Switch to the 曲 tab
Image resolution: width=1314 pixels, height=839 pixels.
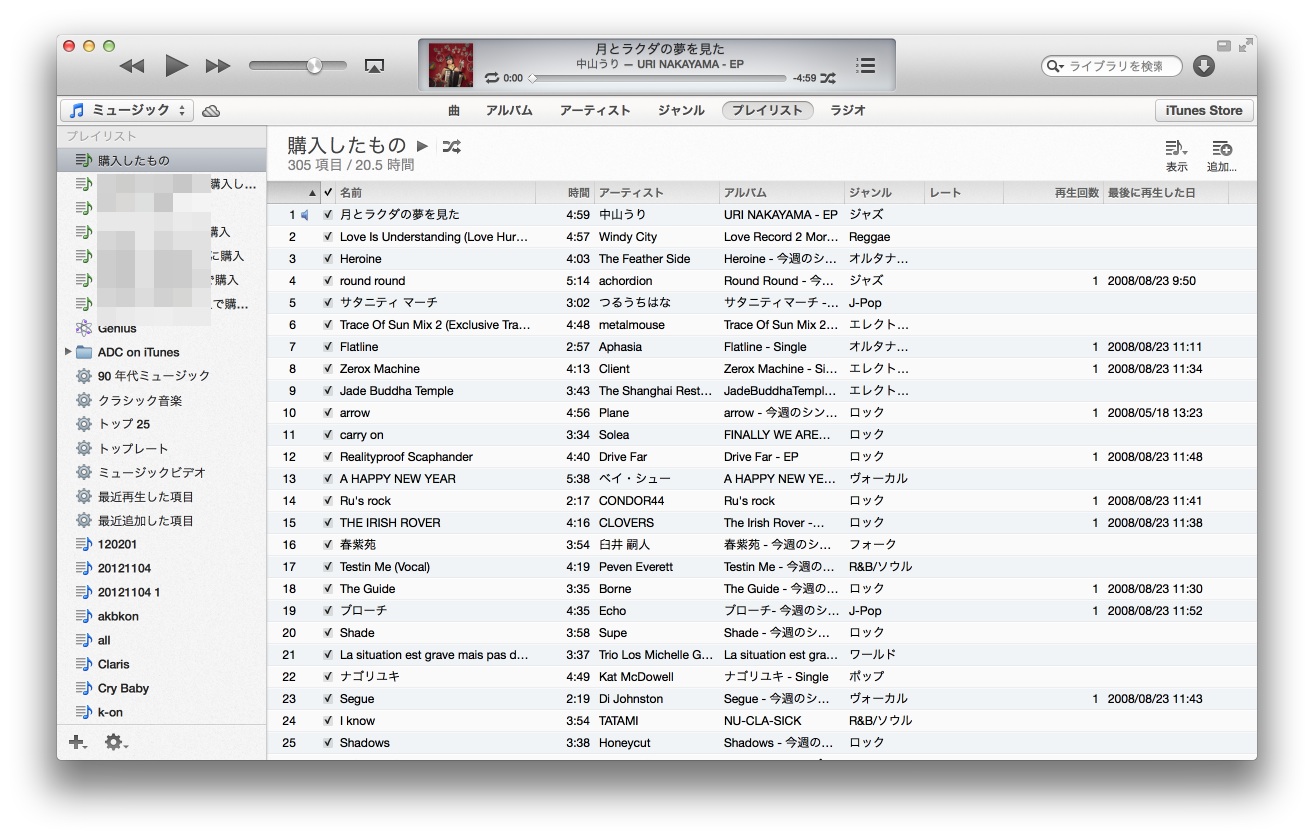[x=454, y=110]
